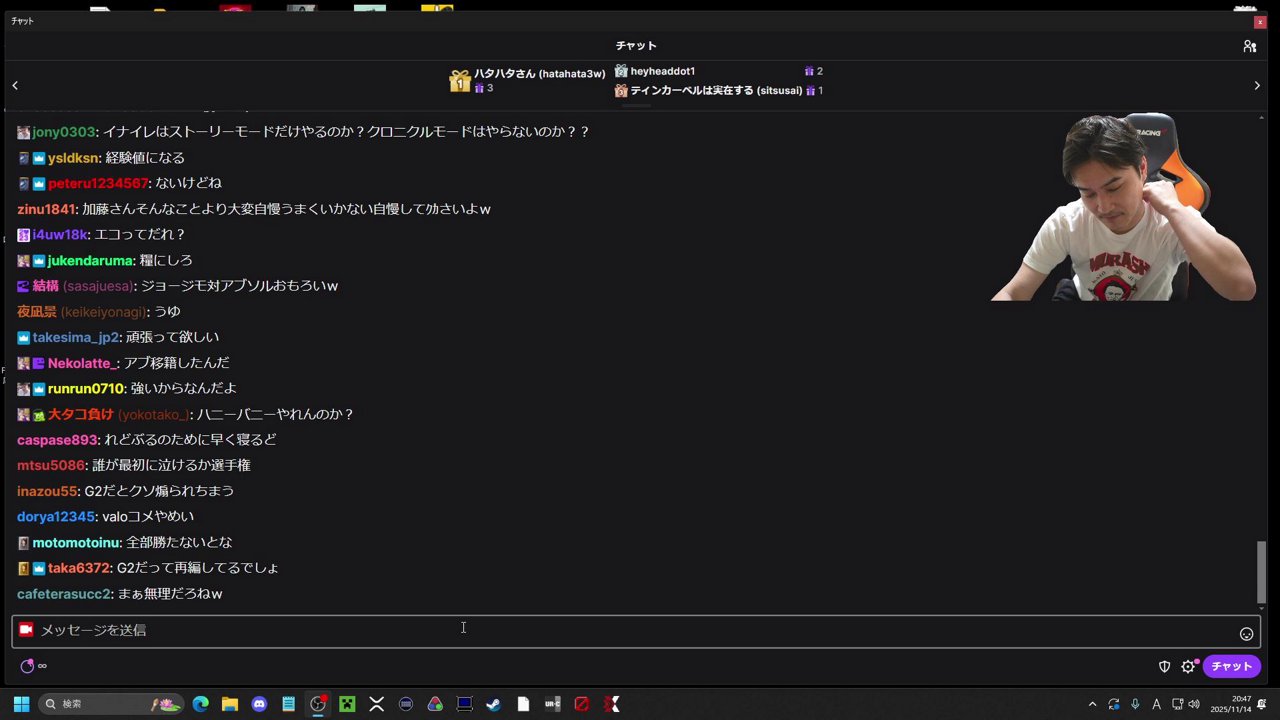Collapse the chat with the left chevron

(15, 85)
